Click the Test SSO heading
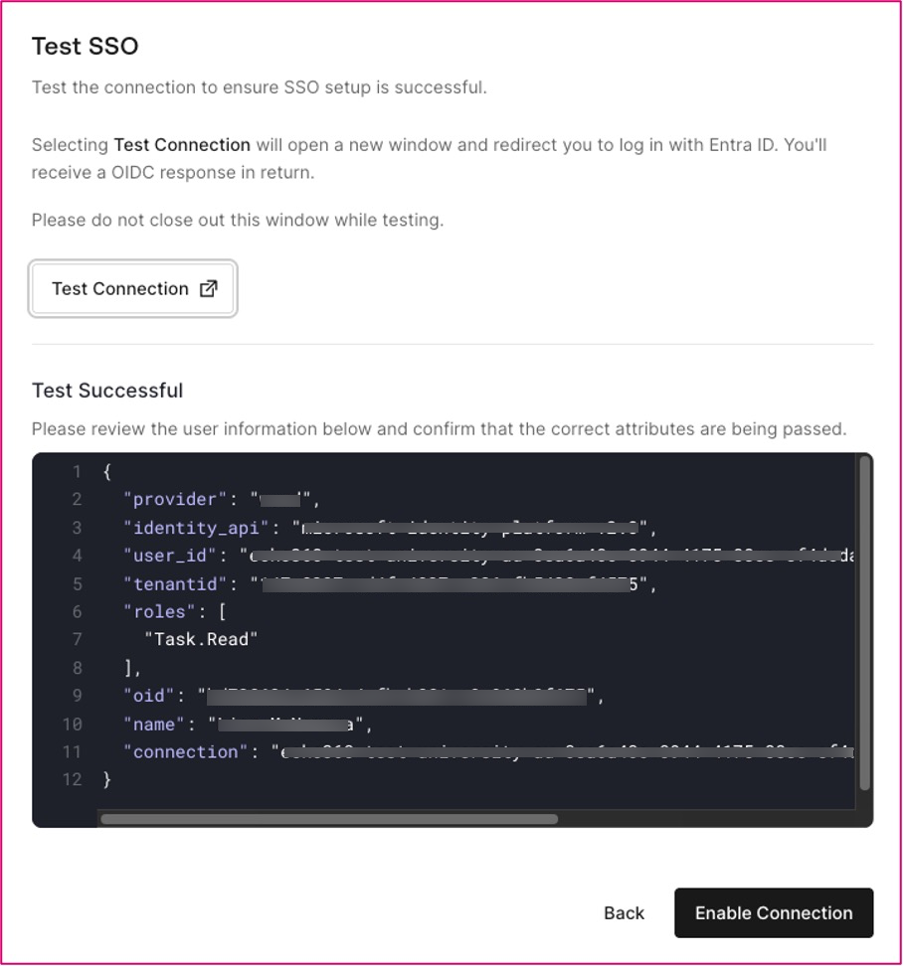Image resolution: width=904 pixels, height=966 pixels. (85, 46)
